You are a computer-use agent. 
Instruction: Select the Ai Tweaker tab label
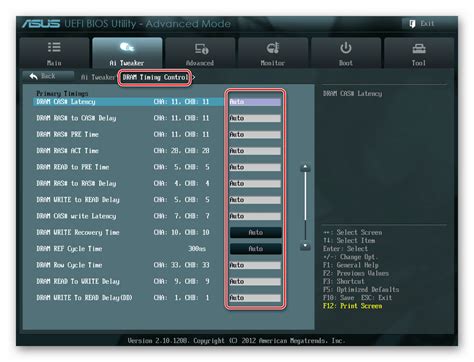(x=127, y=63)
